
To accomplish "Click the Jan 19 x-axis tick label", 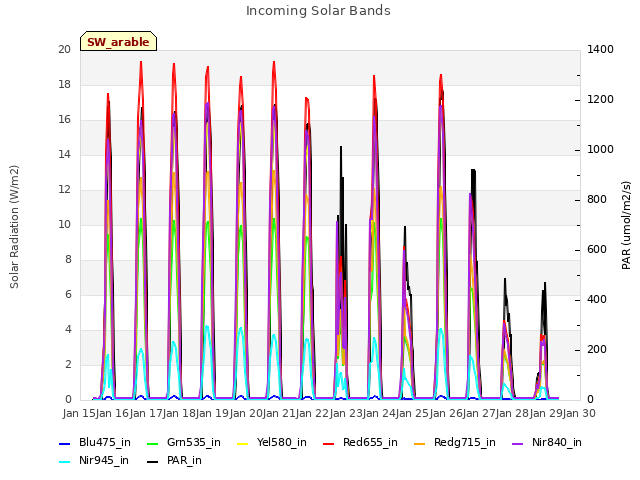I will pyautogui.click(x=212, y=413).
